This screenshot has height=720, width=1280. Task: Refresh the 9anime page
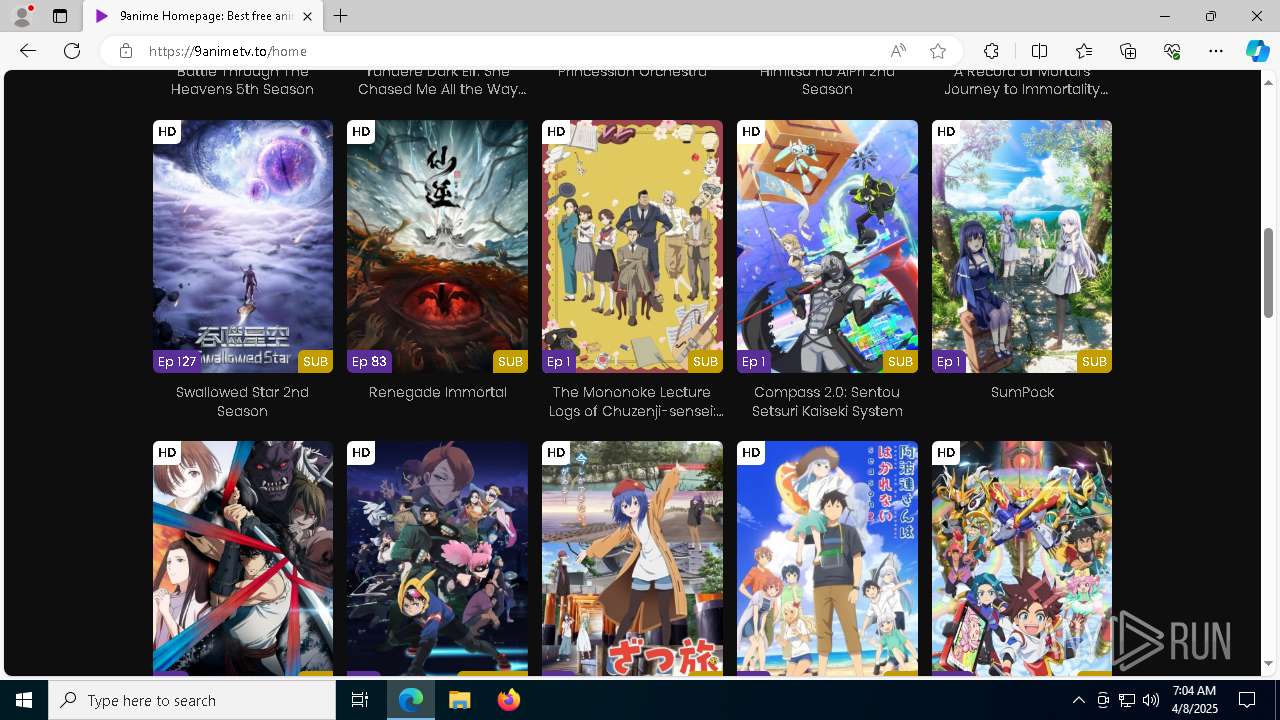(72, 51)
